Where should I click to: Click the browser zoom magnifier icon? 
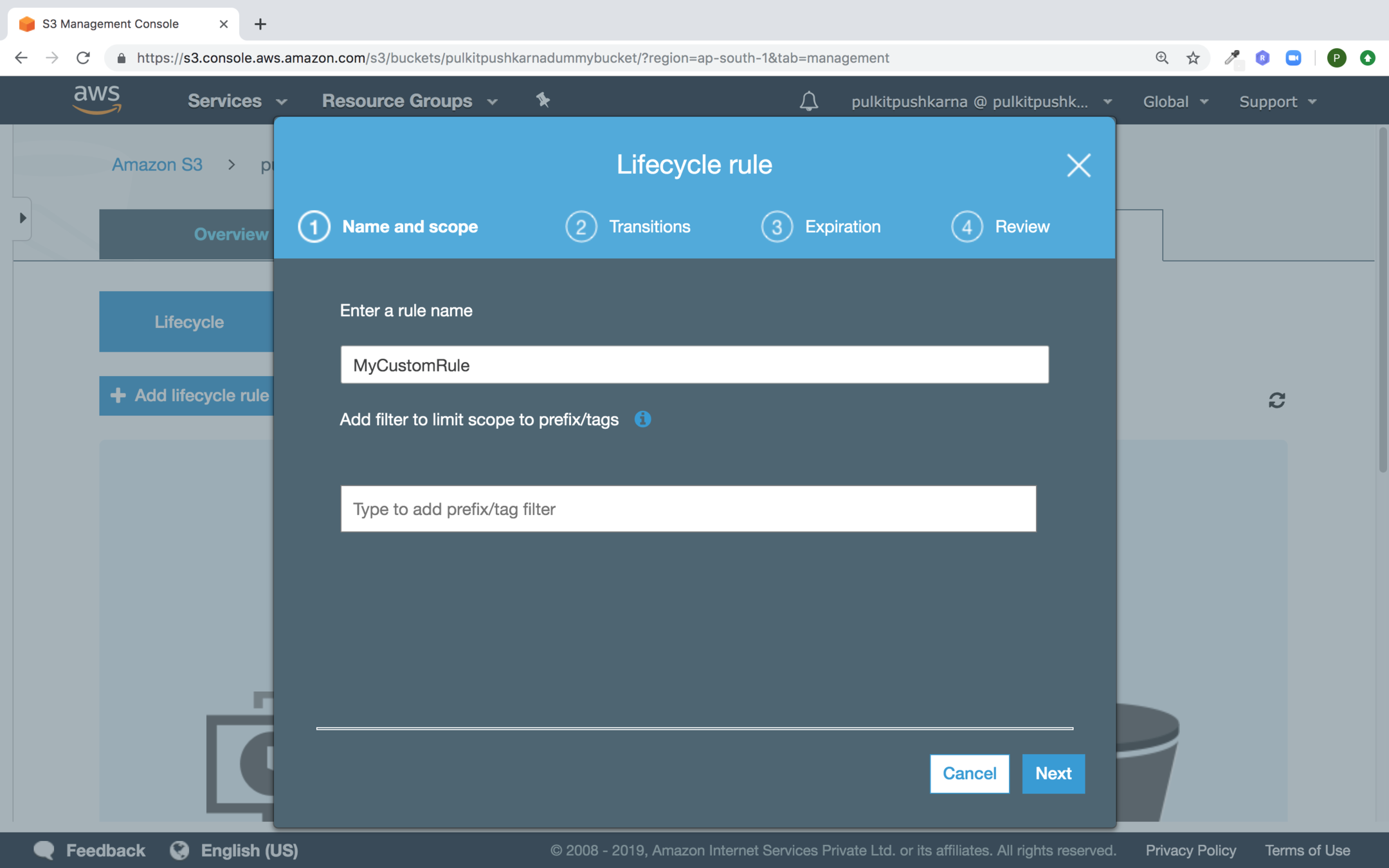coord(1161,58)
